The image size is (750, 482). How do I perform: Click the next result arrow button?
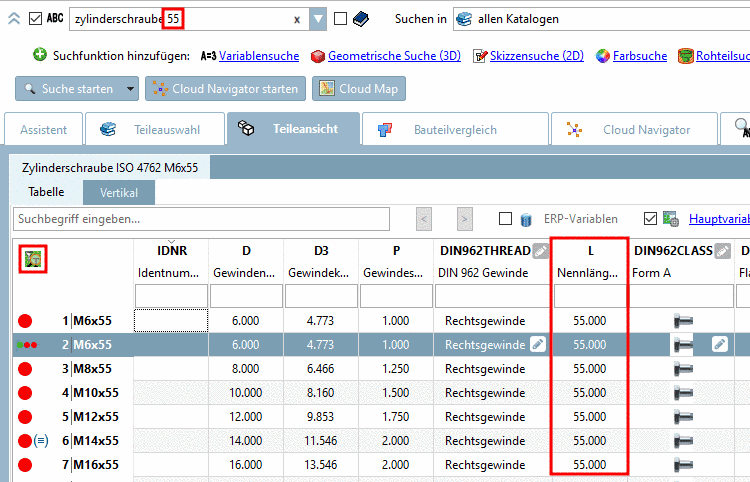464,219
